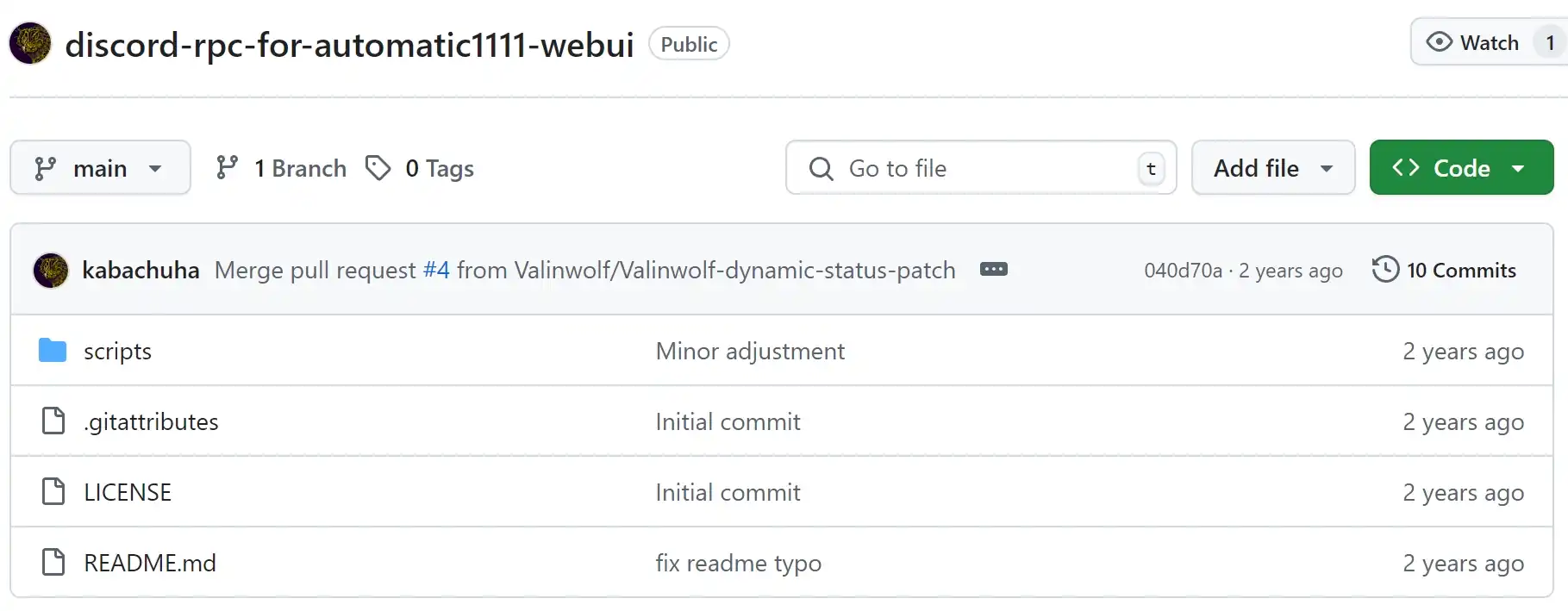Click the tag icon next to 0 Tags
The height and width of the screenshot is (611, 1568).
point(378,168)
